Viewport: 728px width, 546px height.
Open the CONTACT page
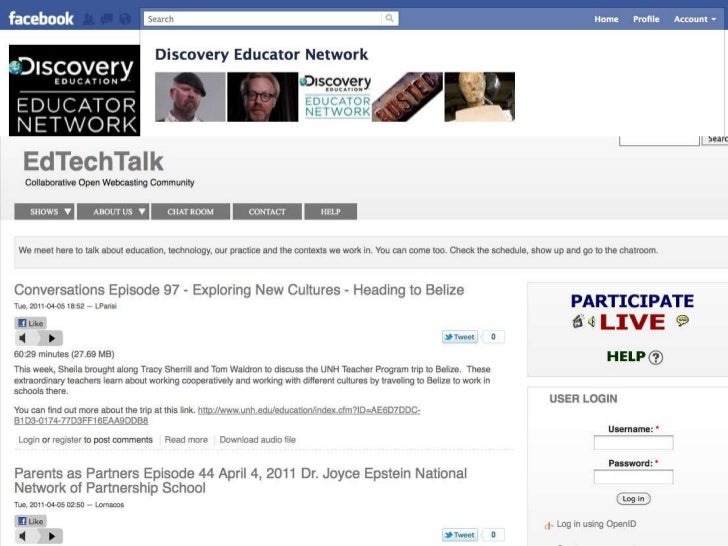tap(267, 212)
